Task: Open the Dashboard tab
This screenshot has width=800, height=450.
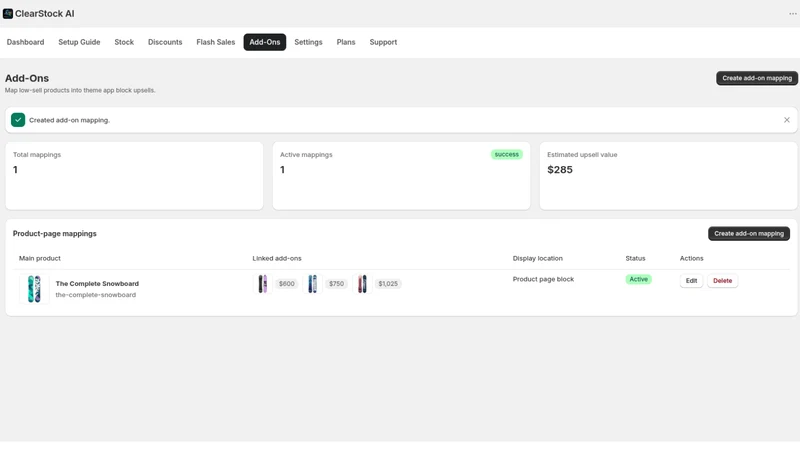Action: [x=26, y=42]
